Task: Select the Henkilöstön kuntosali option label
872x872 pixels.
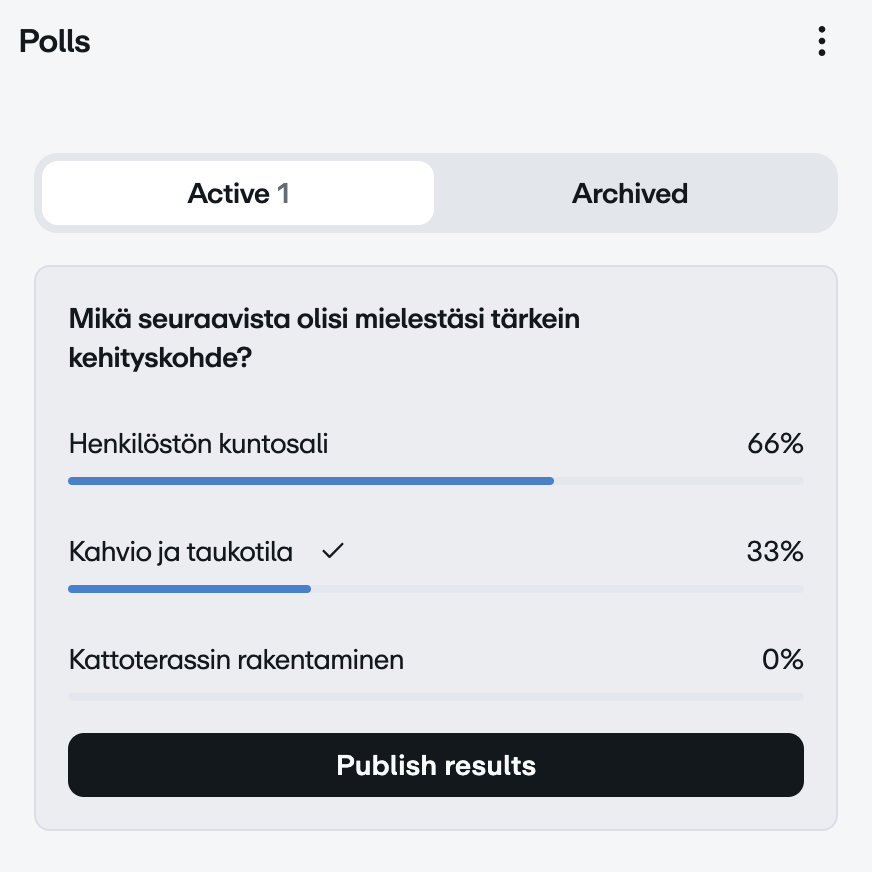Action: point(198,444)
